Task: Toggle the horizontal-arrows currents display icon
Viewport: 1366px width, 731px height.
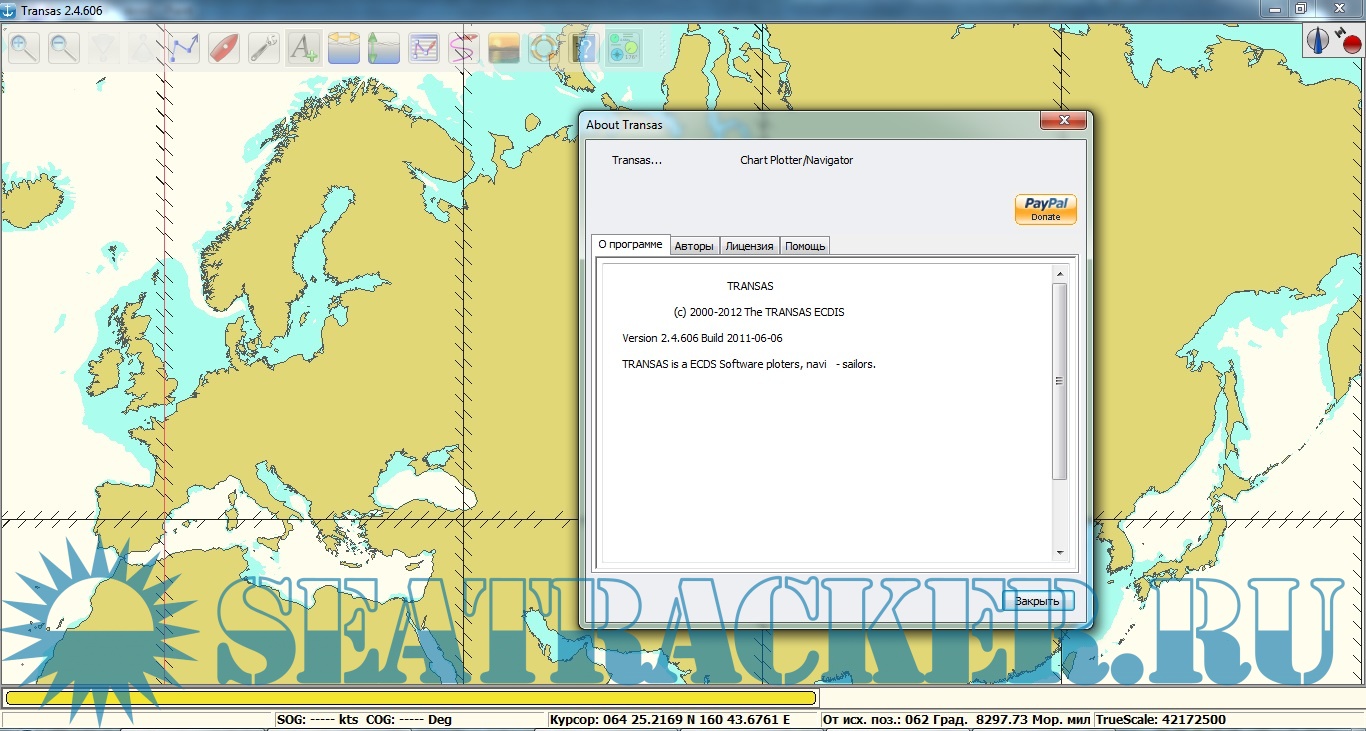Action: click(x=343, y=47)
